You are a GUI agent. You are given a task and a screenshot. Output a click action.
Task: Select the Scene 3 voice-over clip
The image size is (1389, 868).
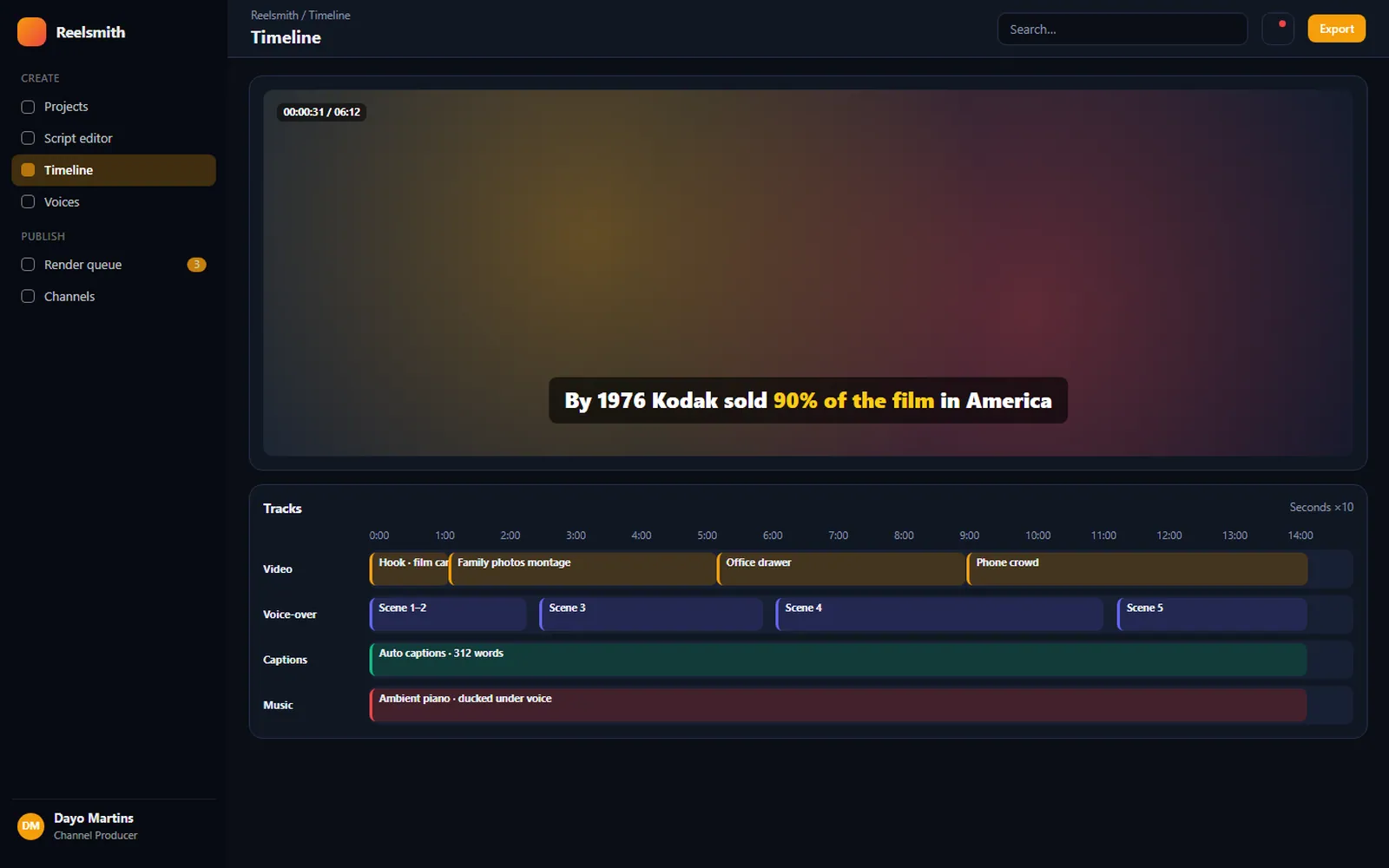pyautogui.click(x=651, y=614)
